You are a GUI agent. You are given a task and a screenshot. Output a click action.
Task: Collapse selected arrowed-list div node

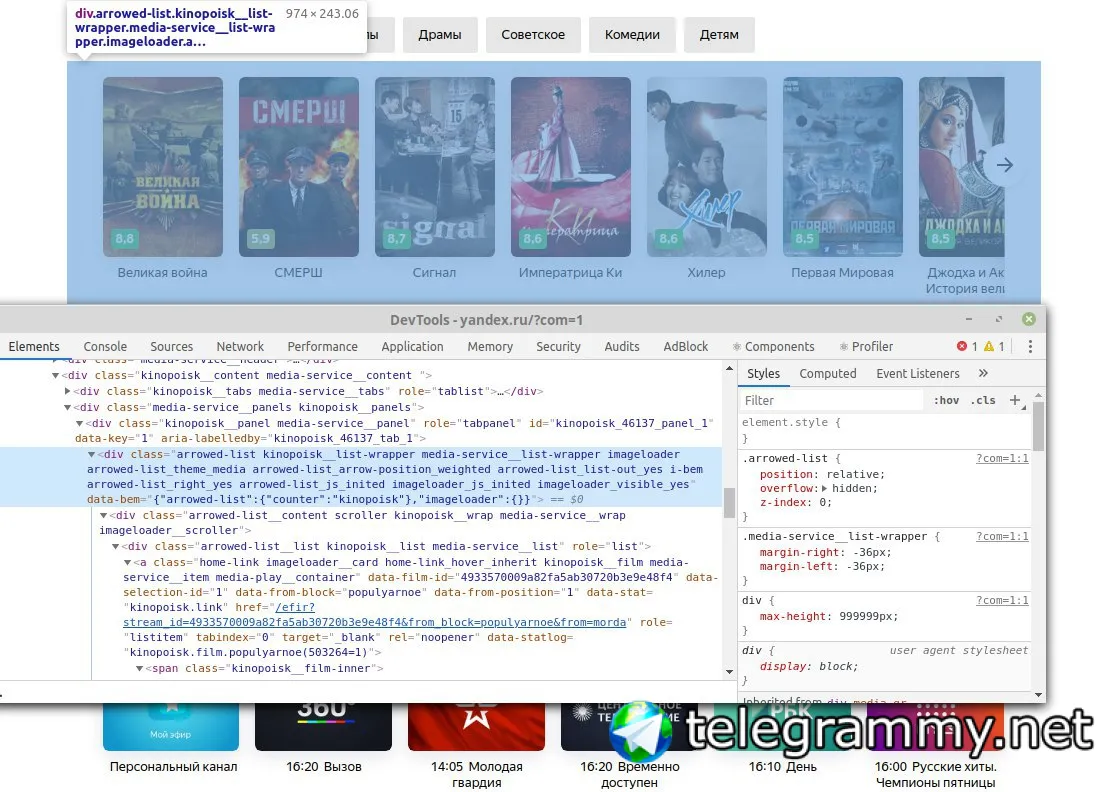coord(91,454)
